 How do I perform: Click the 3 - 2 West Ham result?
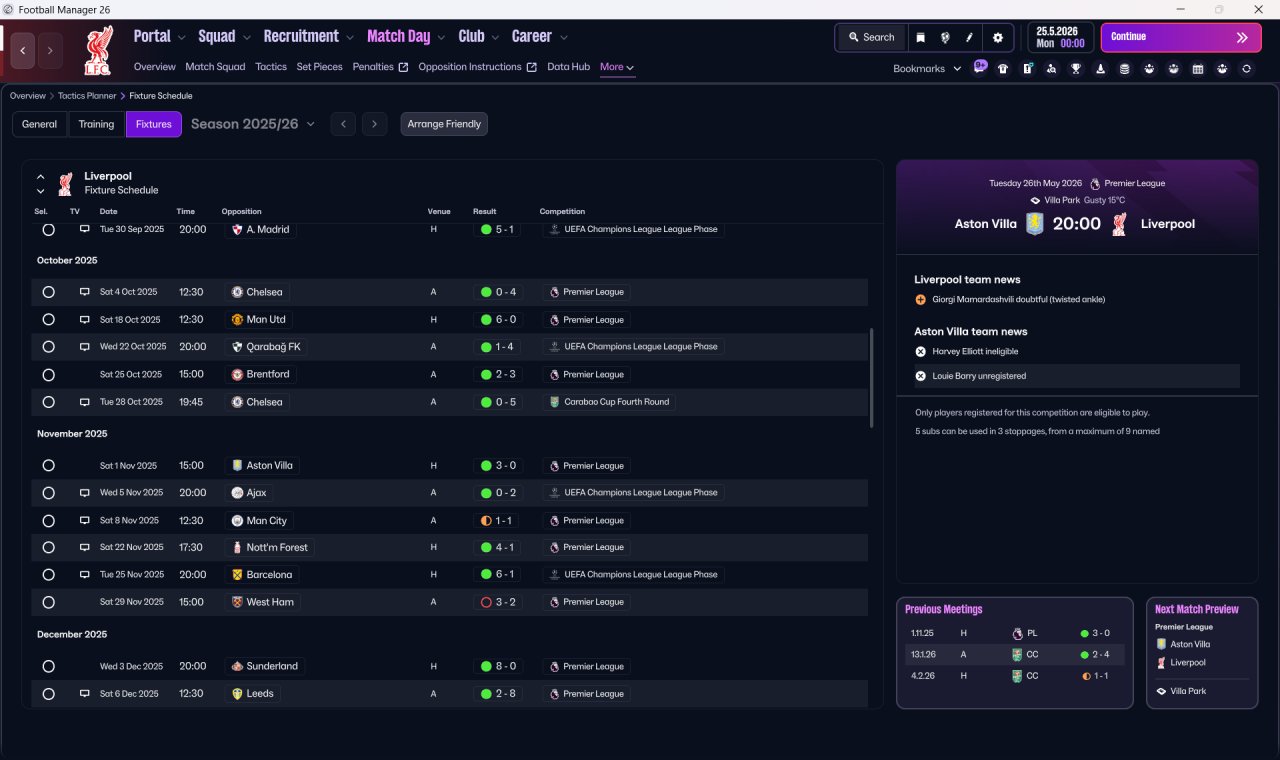498,602
